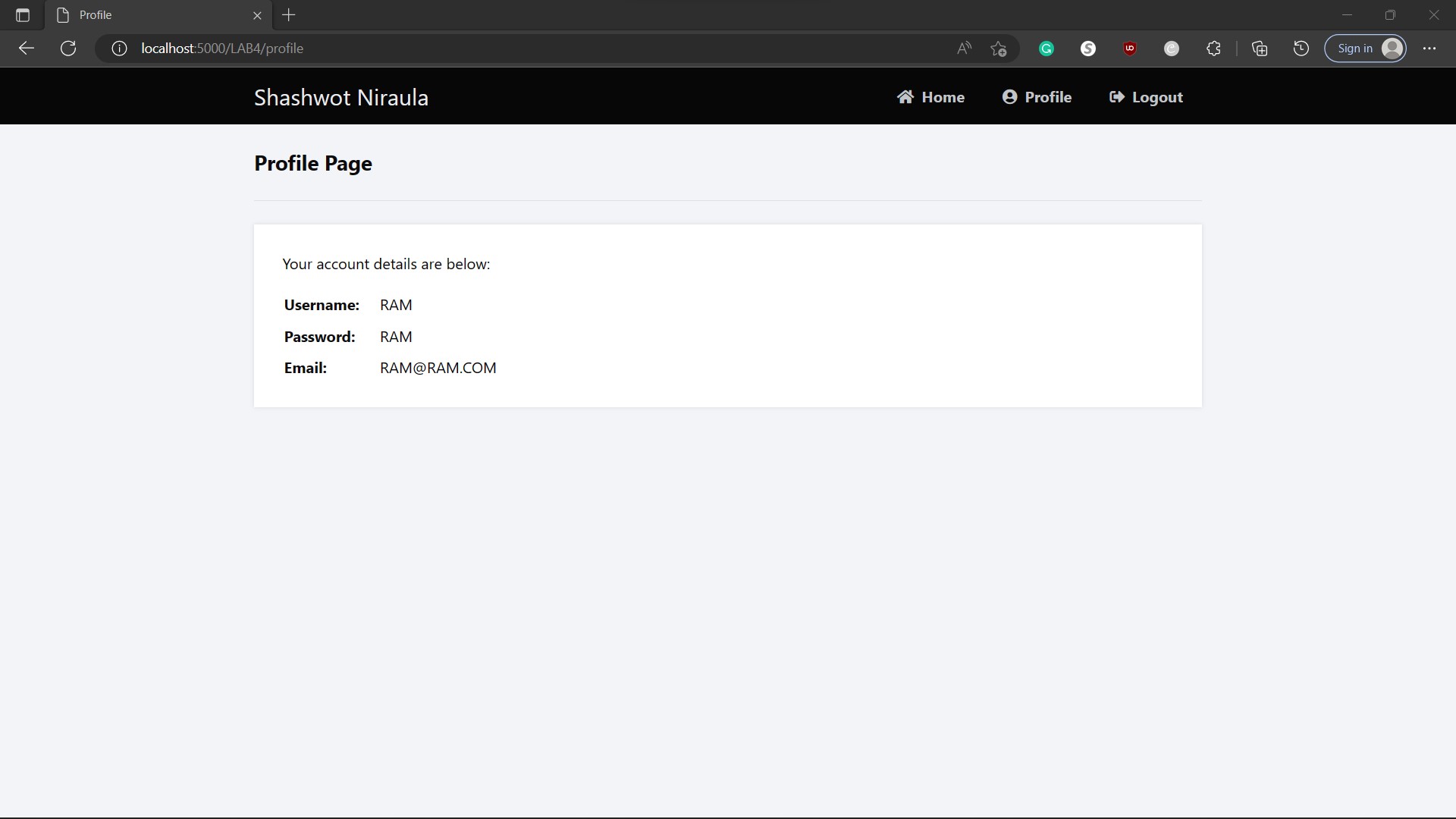Open the uBlock Origin extension
The height and width of the screenshot is (819, 1456).
[1130, 48]
